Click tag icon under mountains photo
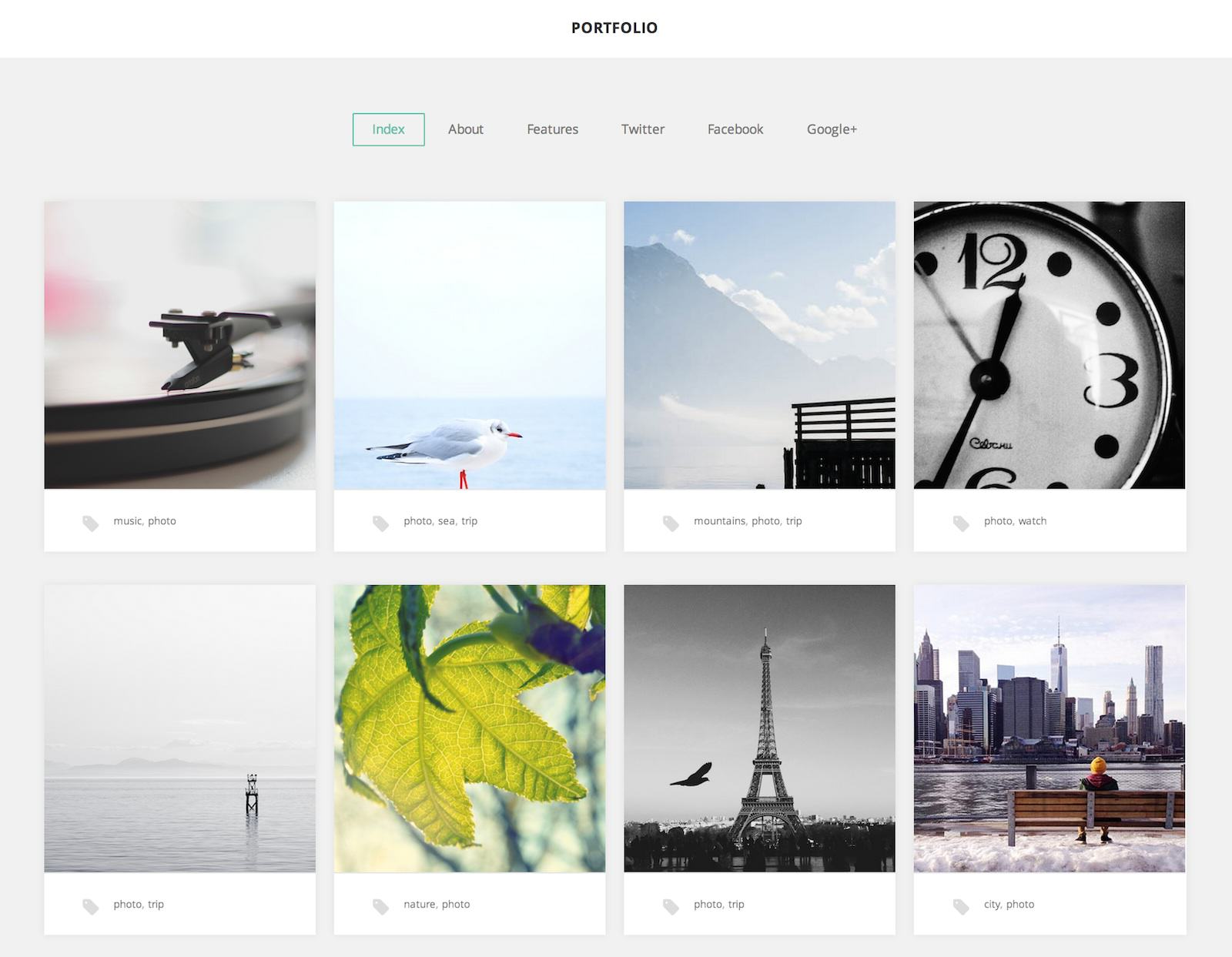This screenshot has width=1232, height=957. coord(671,524)
